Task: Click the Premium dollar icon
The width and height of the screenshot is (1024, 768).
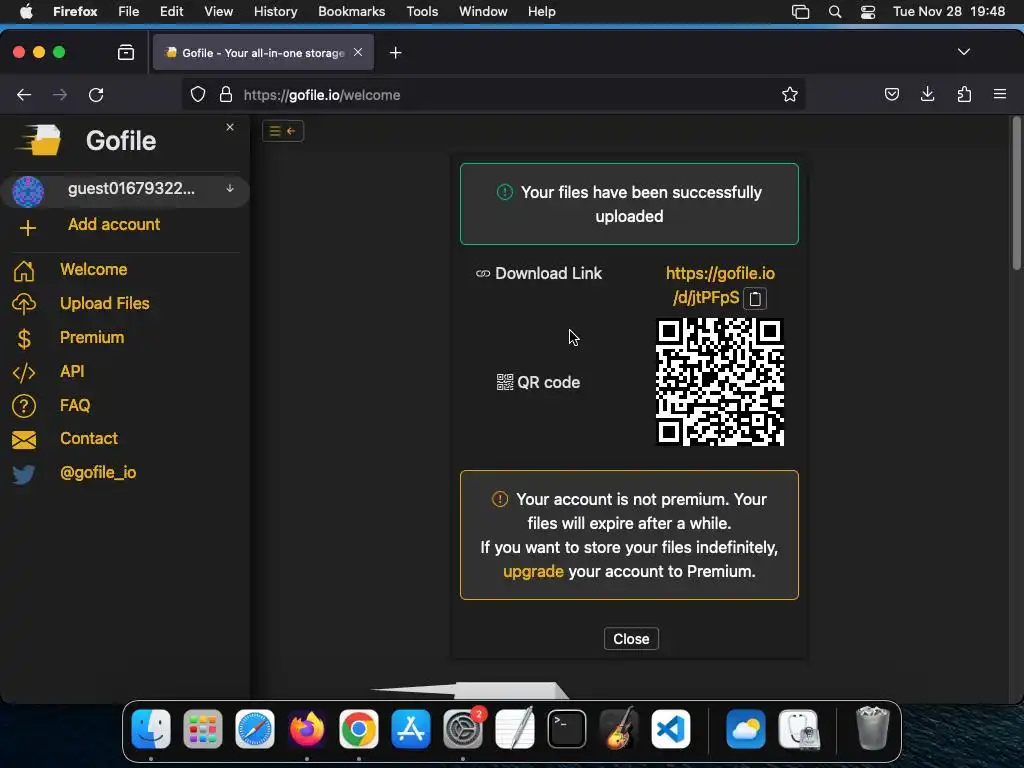Action: pos(24,338)
